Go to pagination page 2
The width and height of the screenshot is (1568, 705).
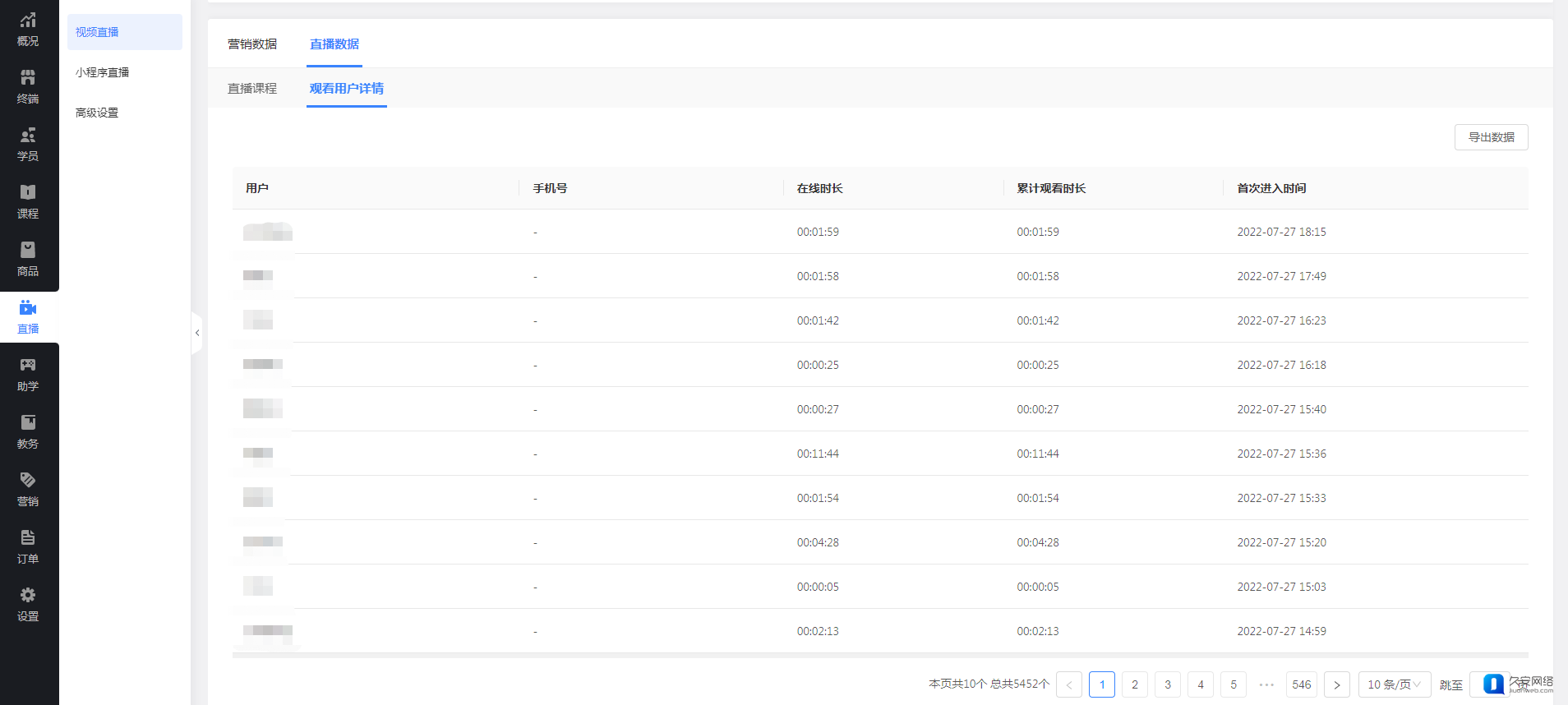(1135, 684)
